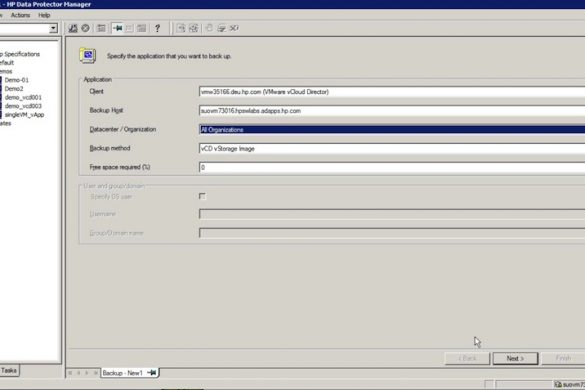Click the question mark help icon
Image resolution: width=585 pixels, height=390 pixels.
(157, 28)
